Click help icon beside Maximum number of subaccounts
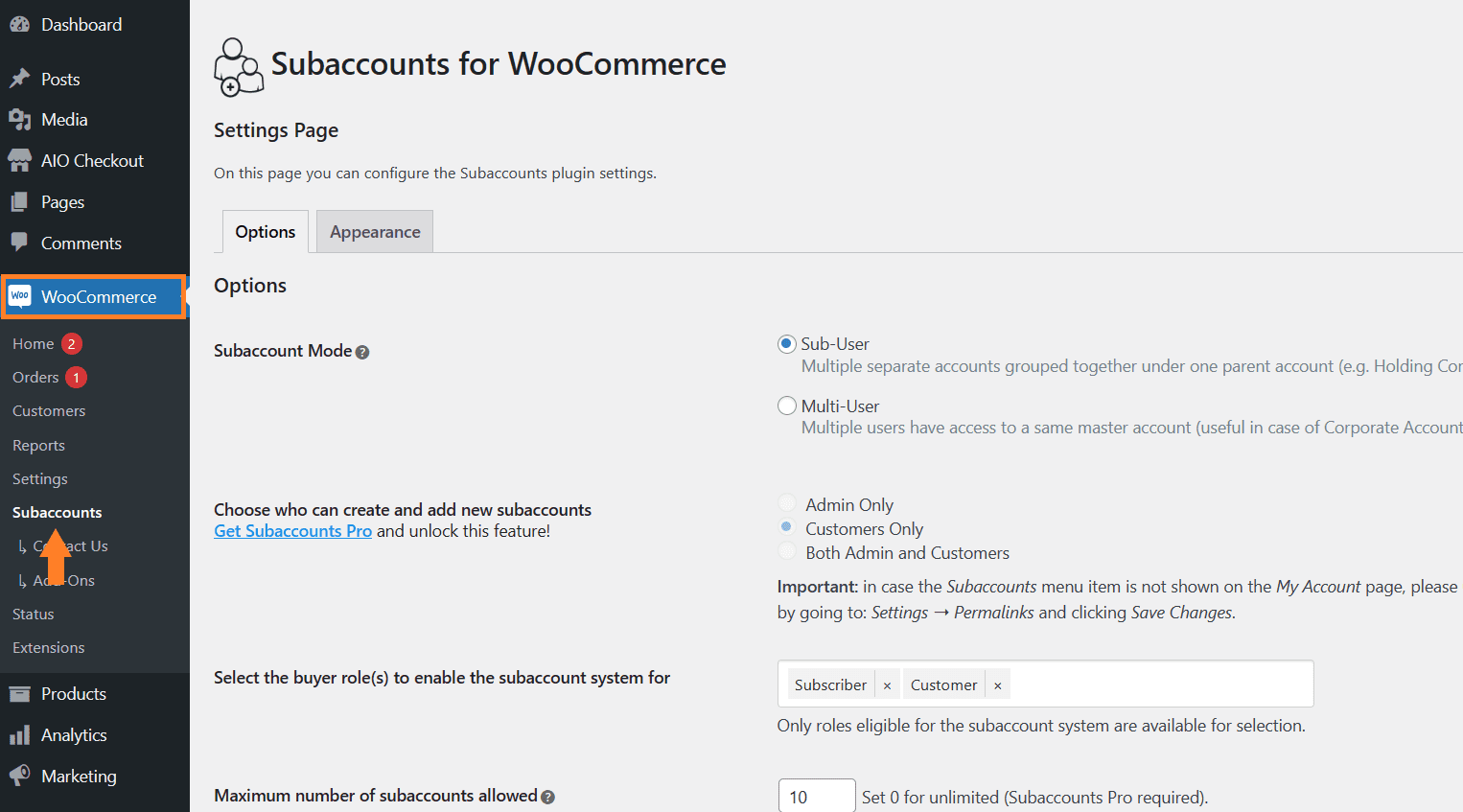Viewport: 1463px width, 812px height. click(x=547, y=797)
